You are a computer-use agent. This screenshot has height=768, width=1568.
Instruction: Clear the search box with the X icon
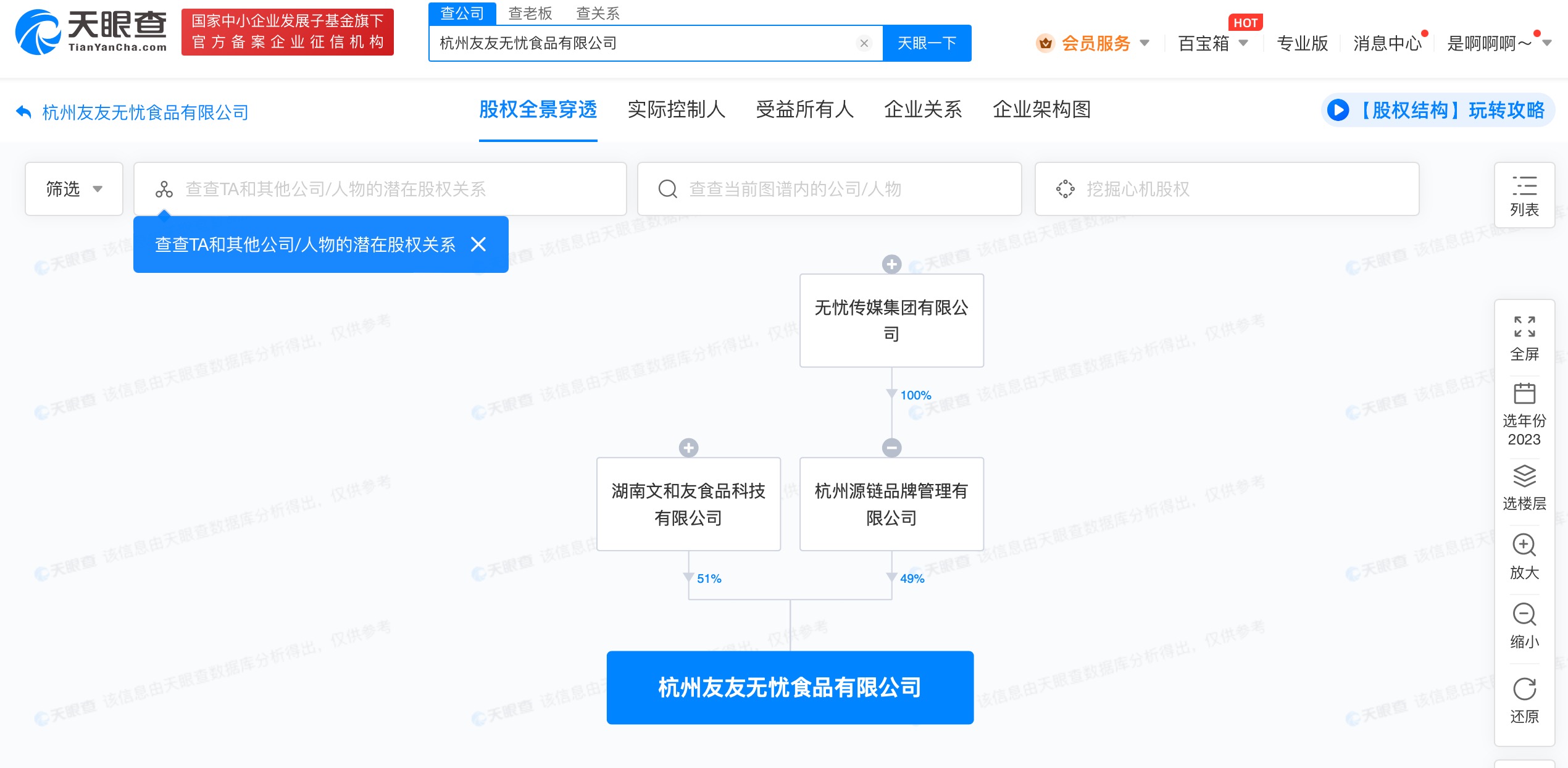click(x=864, y=43)
